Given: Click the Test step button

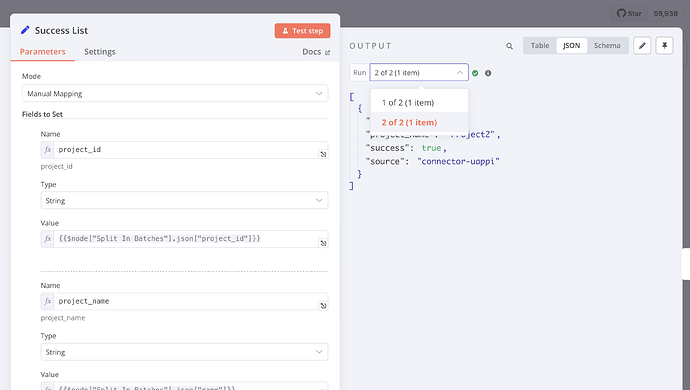Looking at the screenshot, I should [302, 30].
